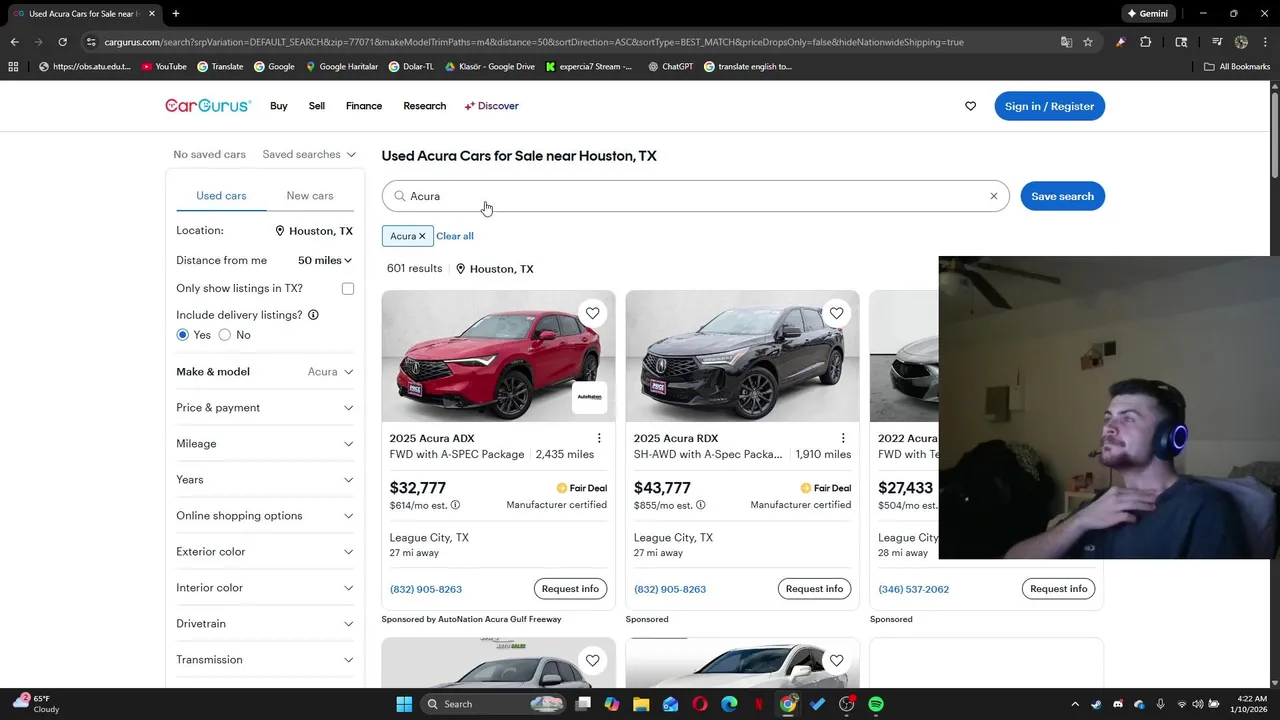Image resolution: width=1280 pixels, height=720 pixels.
Task: Expand Years filter
Action: (x=265, y=480)
